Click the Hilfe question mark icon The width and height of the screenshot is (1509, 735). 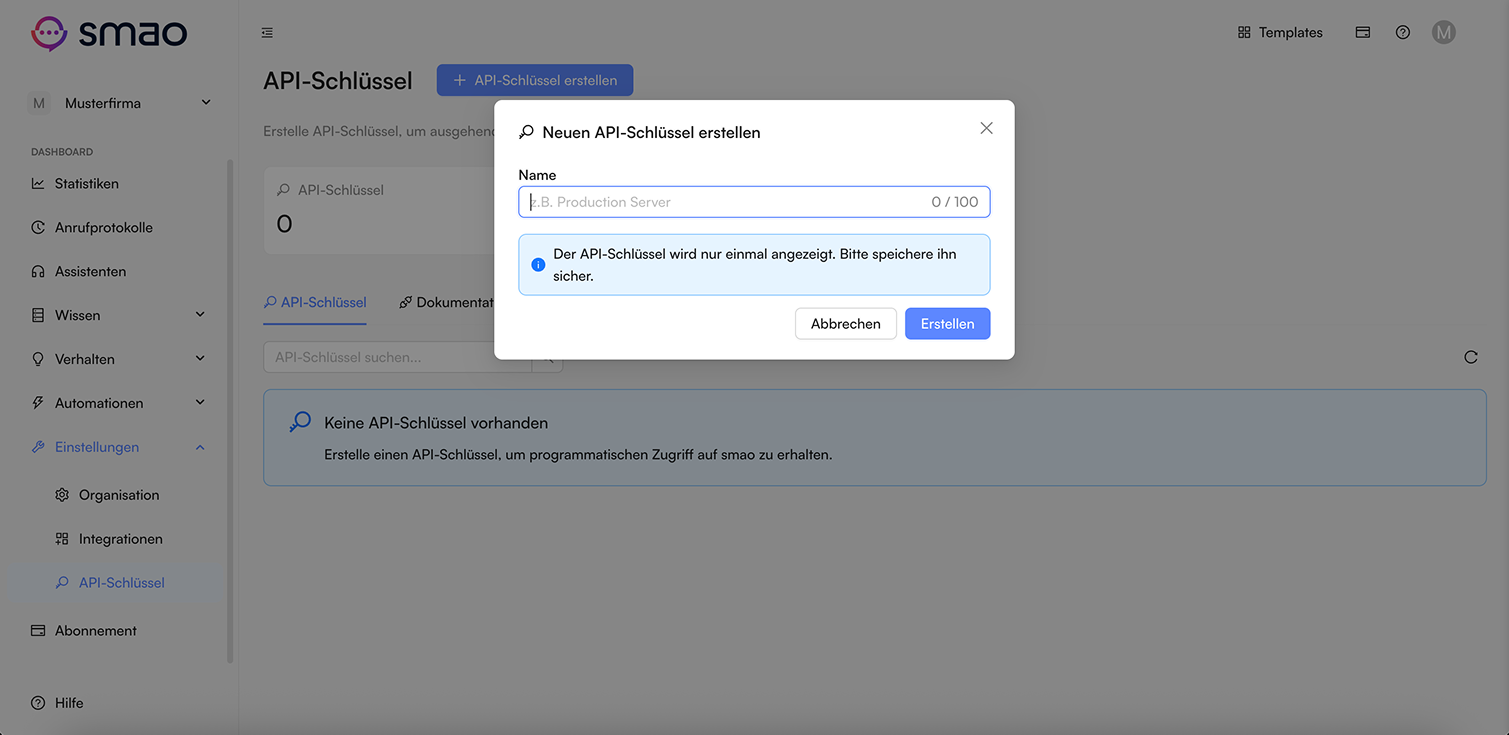click(x=38, y=703)
